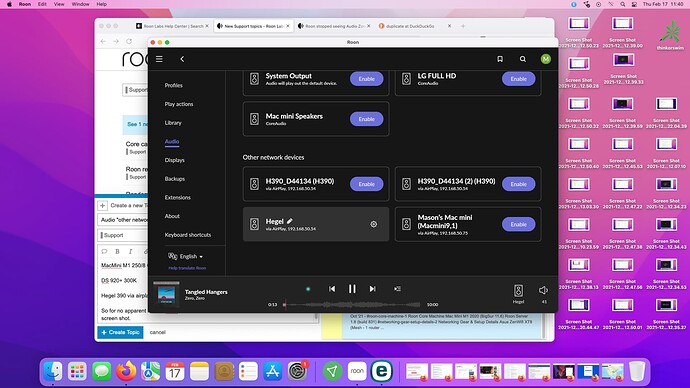Viewport: 690px width, 388px height.
Task: Open the Hegel zone picker
Action: click(518, 293)
